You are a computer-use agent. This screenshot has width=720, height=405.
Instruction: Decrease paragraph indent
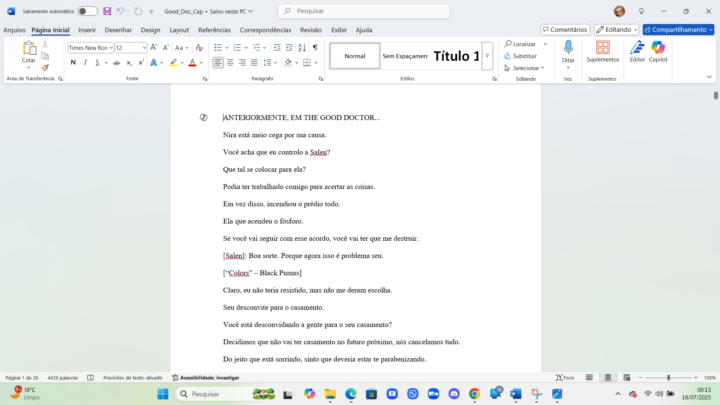pyautogui.click(x=277, y=47)
